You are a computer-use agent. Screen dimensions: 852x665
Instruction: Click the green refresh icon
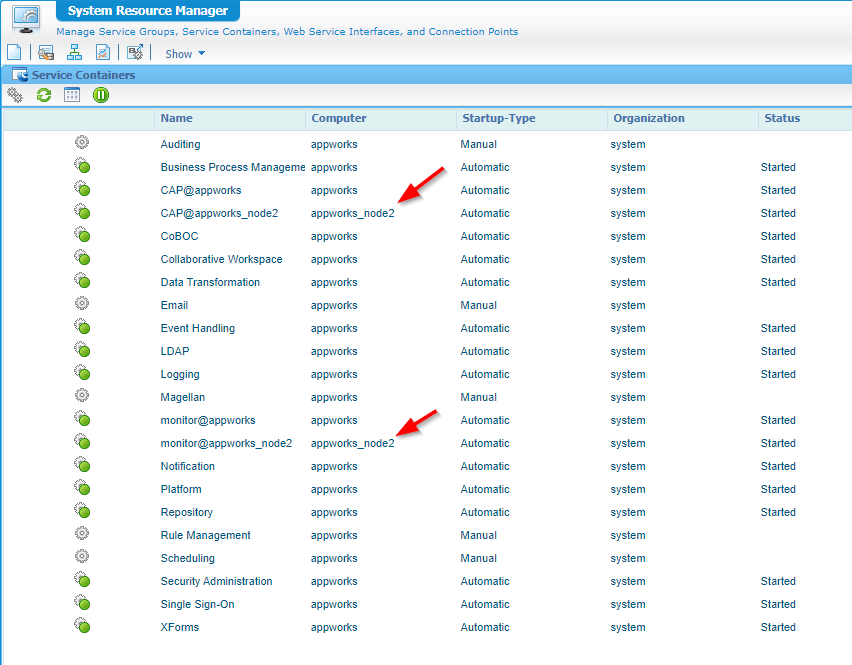pos(43,95)
